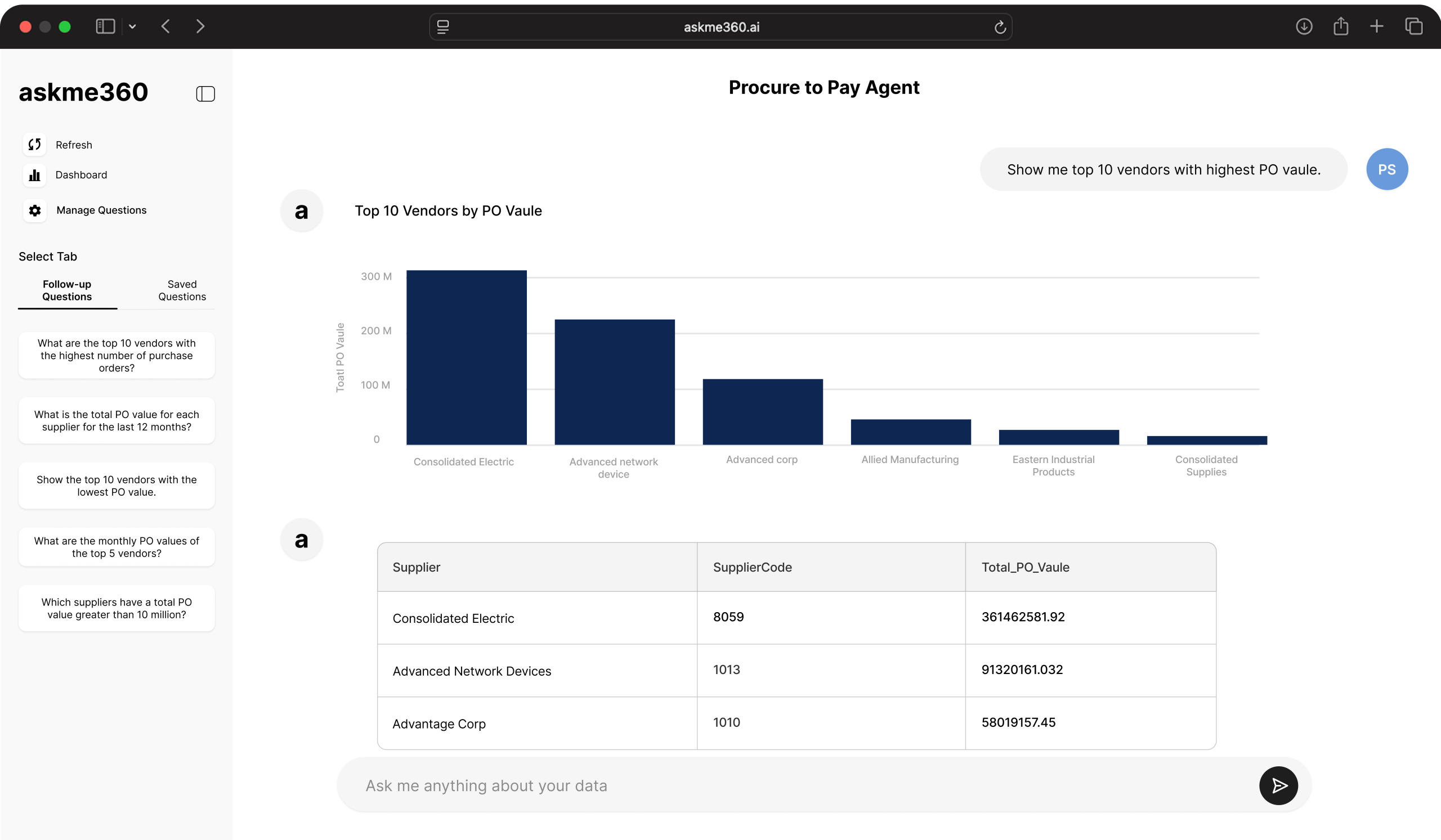
Task: Open the Safari downloads icon
Action: 1304,26
